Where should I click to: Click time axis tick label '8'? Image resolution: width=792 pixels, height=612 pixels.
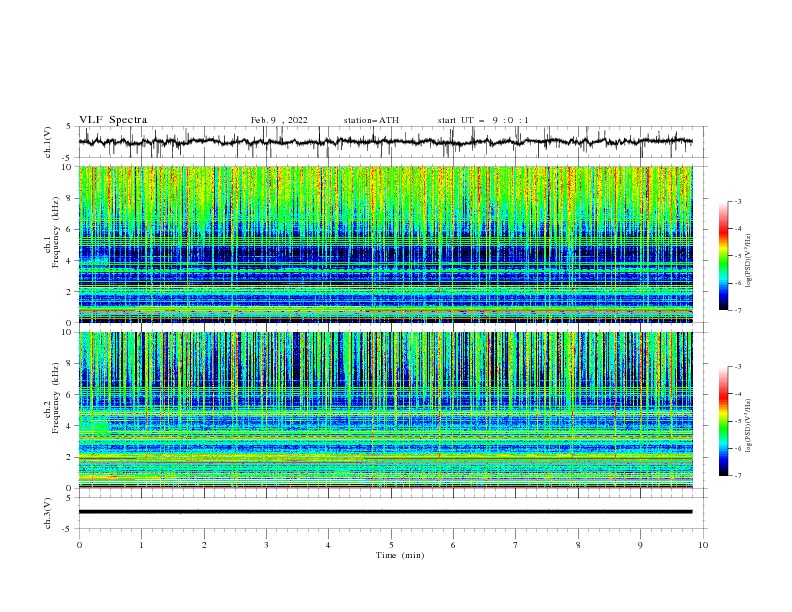(x=578, y=545)
